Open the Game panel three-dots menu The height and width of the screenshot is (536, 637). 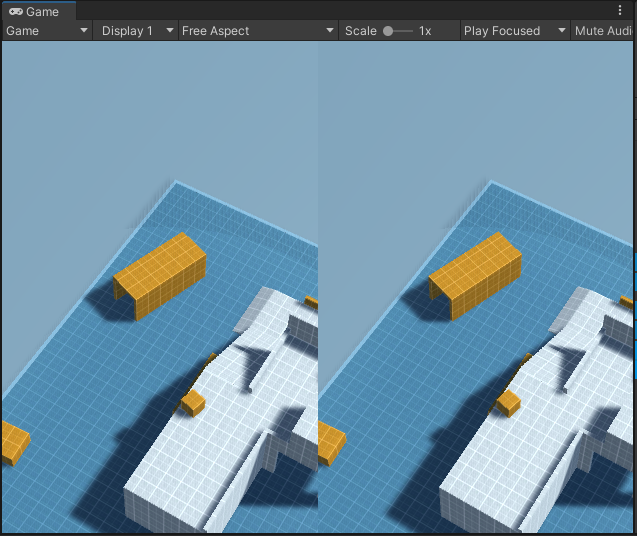click(620, 10)
